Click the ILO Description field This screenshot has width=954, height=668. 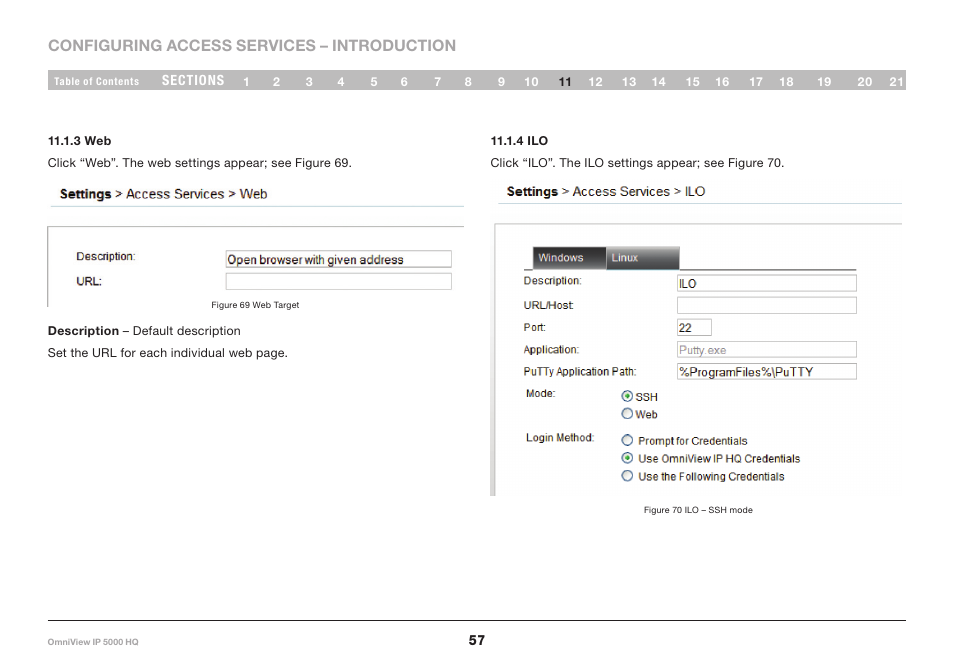(x=767, y=284)
